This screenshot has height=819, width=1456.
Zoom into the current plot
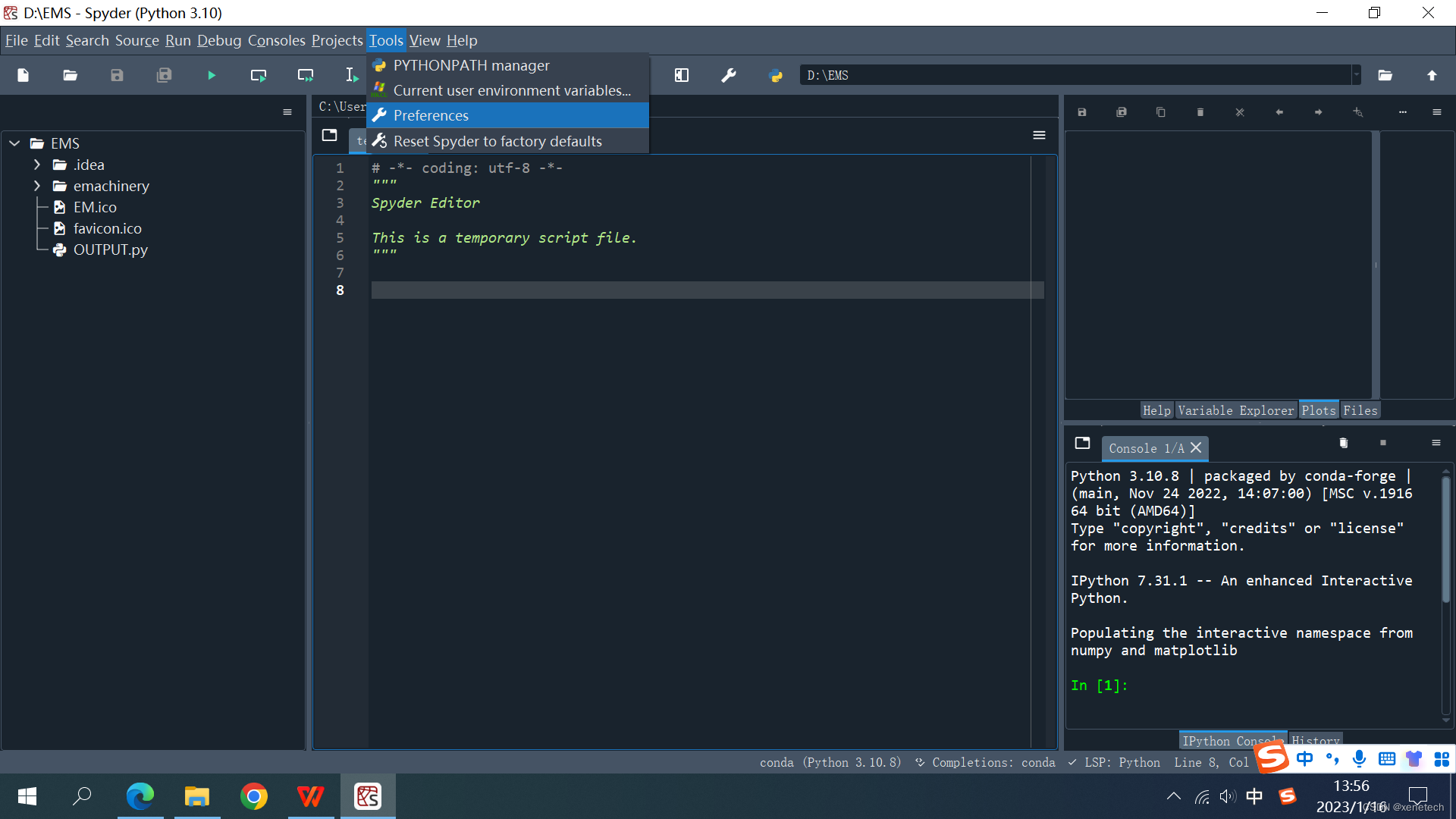[1357, 111]
